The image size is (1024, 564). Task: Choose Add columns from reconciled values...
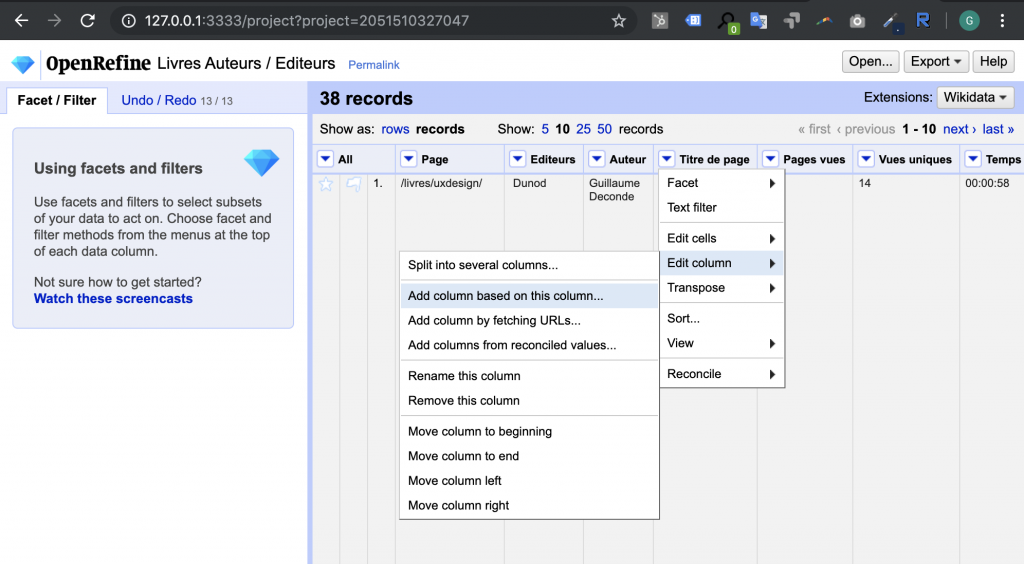pyautogui.click(x=529, y=345)
